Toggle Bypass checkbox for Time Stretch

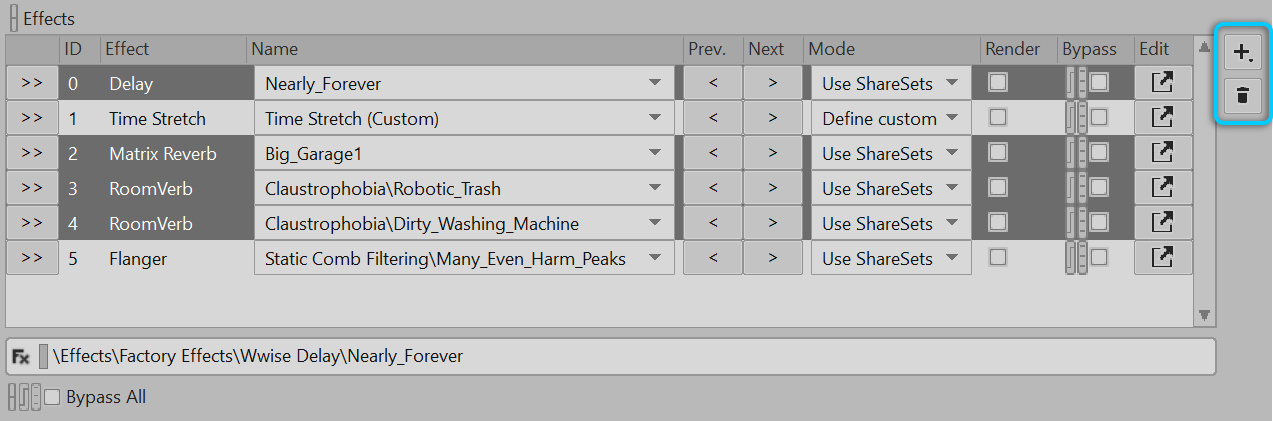pyautogui.click(x=1099, y=118)
